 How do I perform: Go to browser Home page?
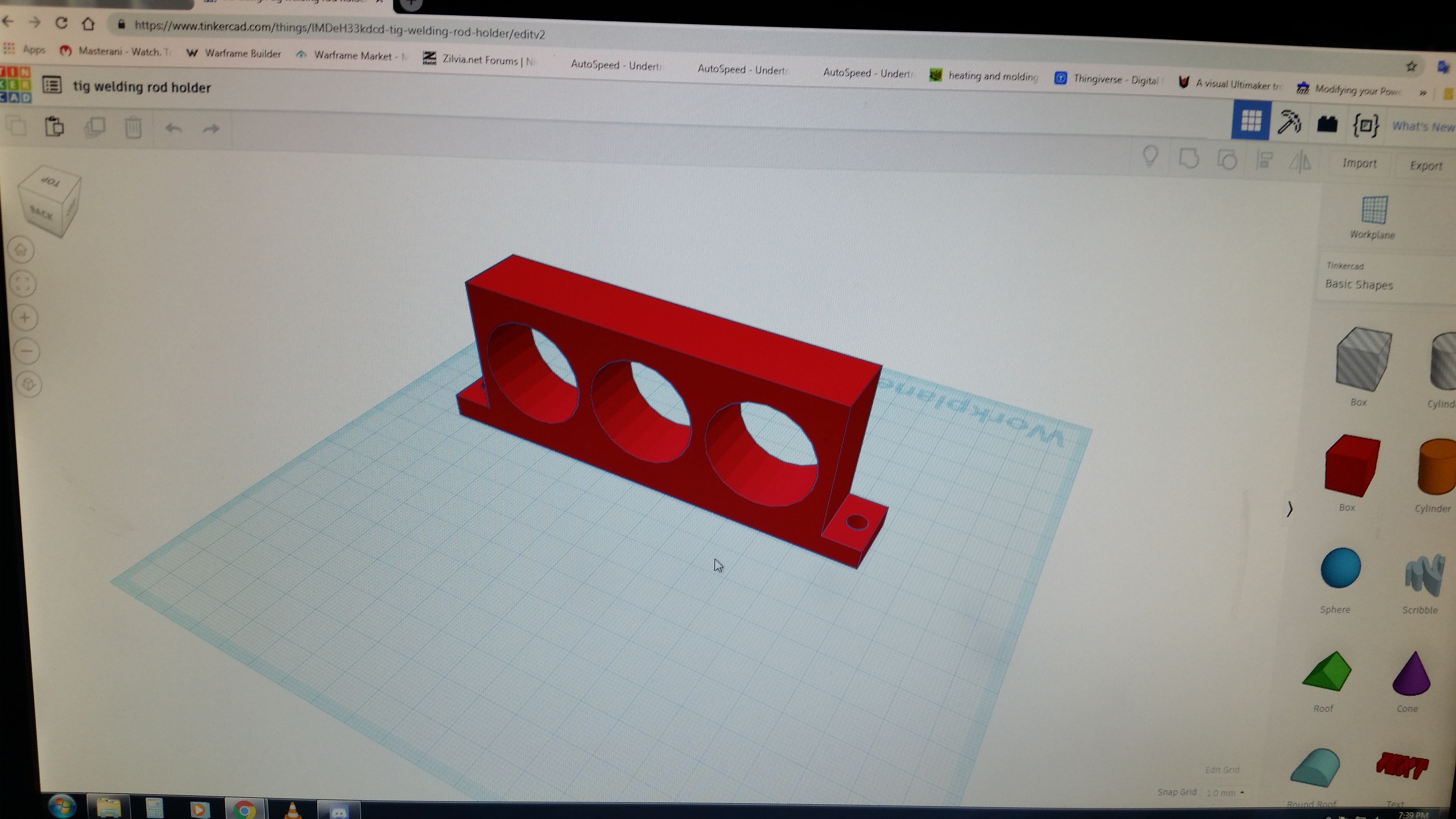88,24
